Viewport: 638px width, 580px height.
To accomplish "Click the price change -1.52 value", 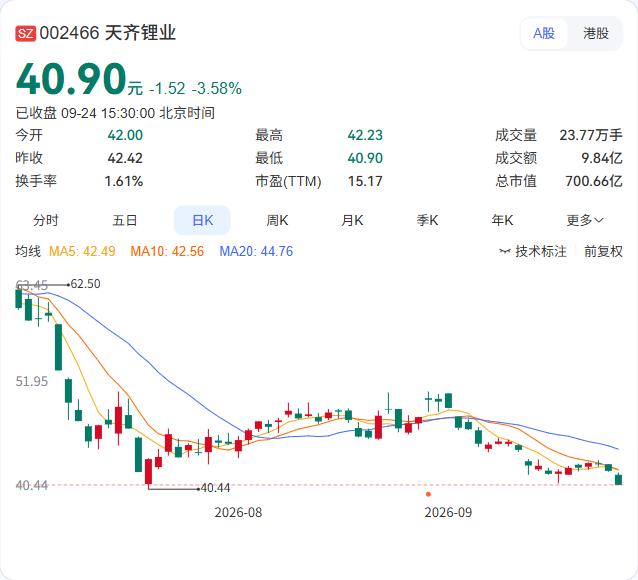I will (167, 88).
